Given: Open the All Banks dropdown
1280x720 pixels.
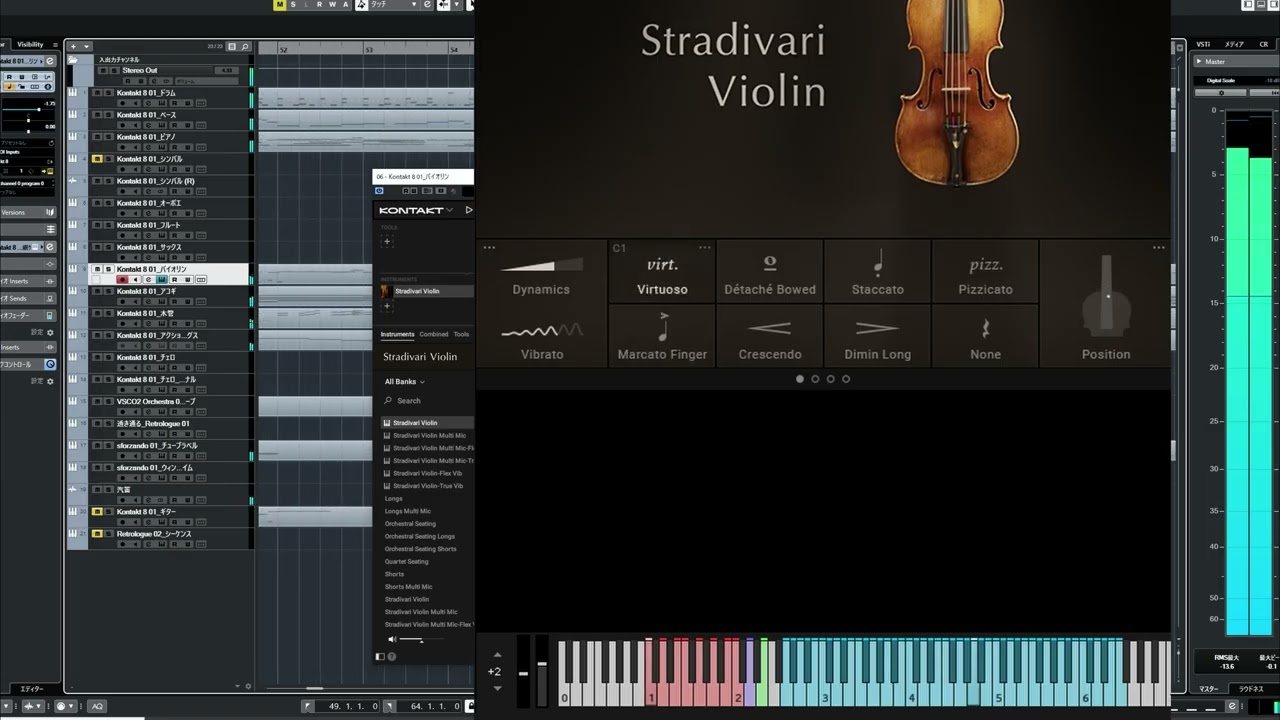Looking at the screenshot, I should pos(404,382).
